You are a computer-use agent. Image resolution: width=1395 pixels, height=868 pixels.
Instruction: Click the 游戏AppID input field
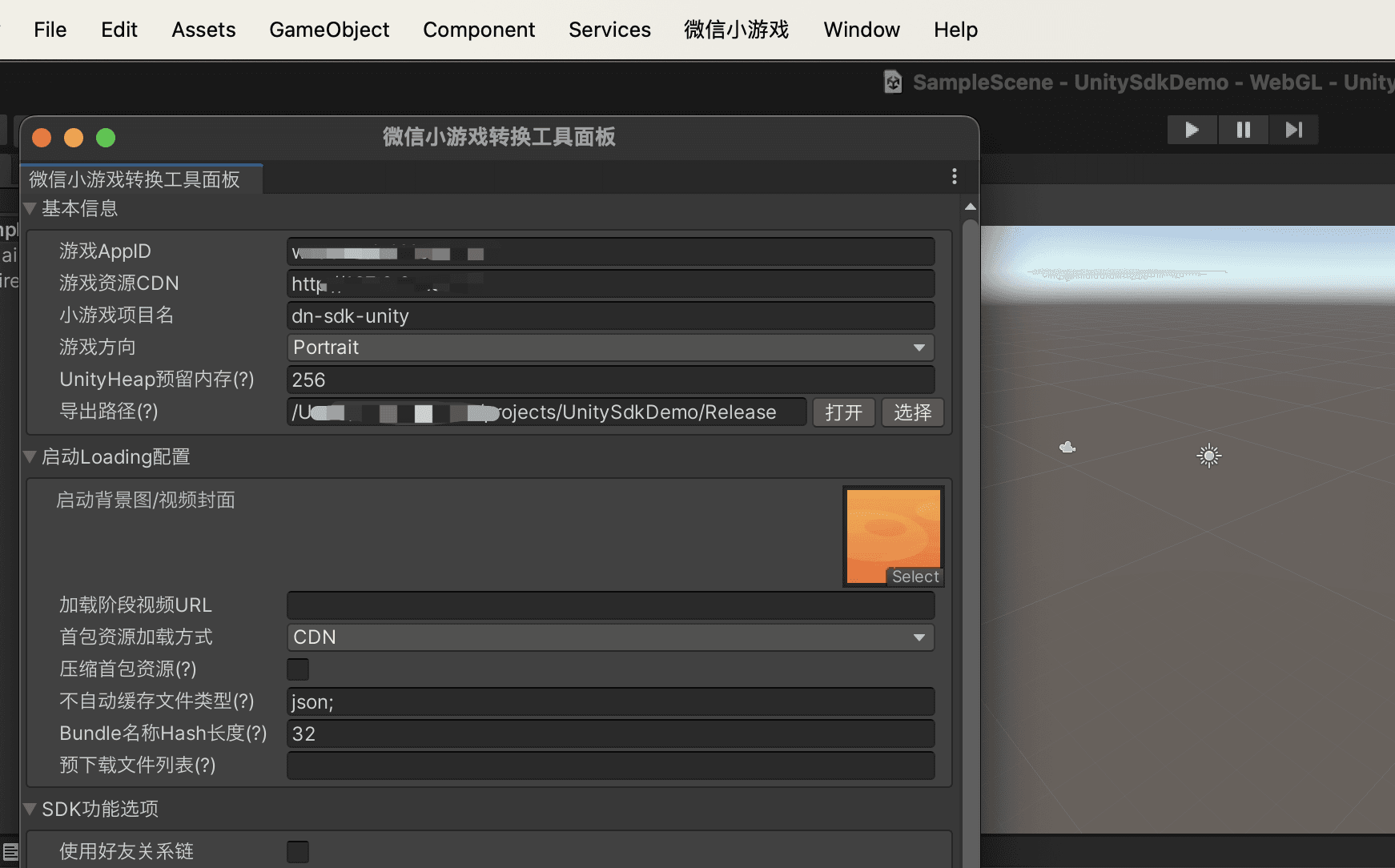610,251
